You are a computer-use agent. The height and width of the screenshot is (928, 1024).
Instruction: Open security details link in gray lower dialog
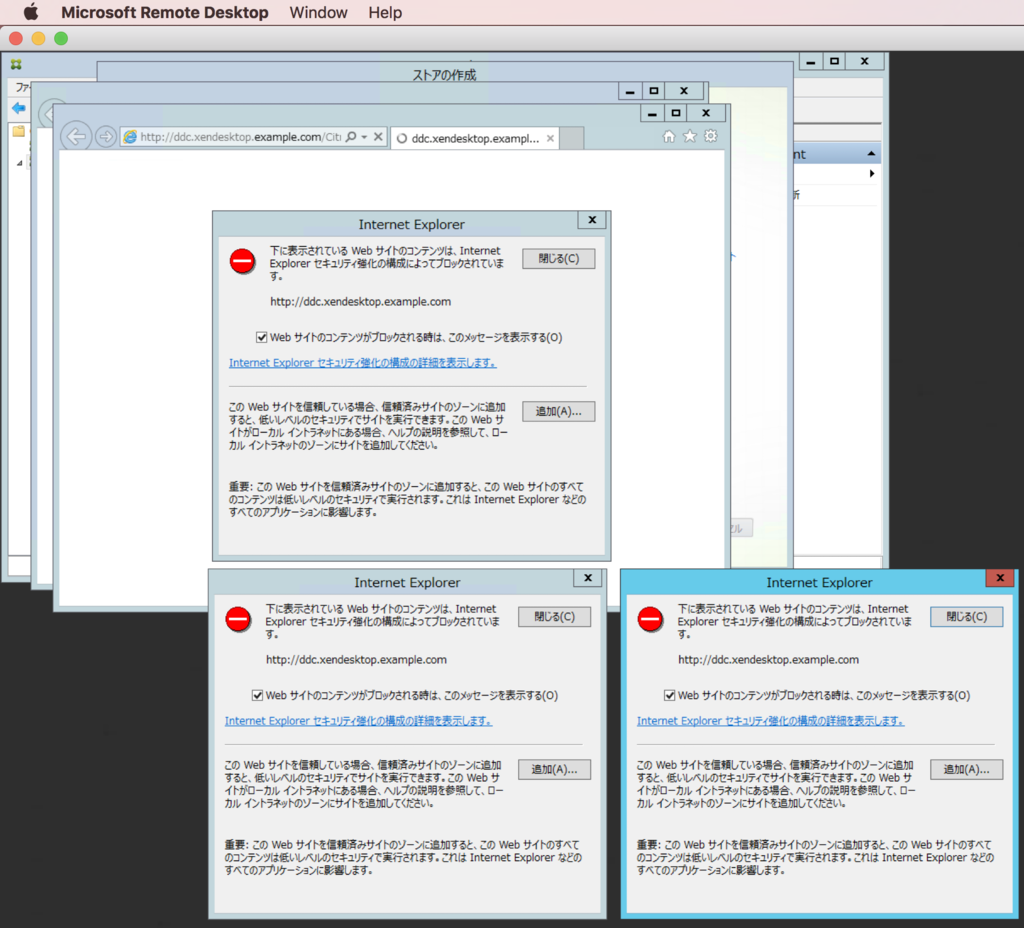point(359,721)
